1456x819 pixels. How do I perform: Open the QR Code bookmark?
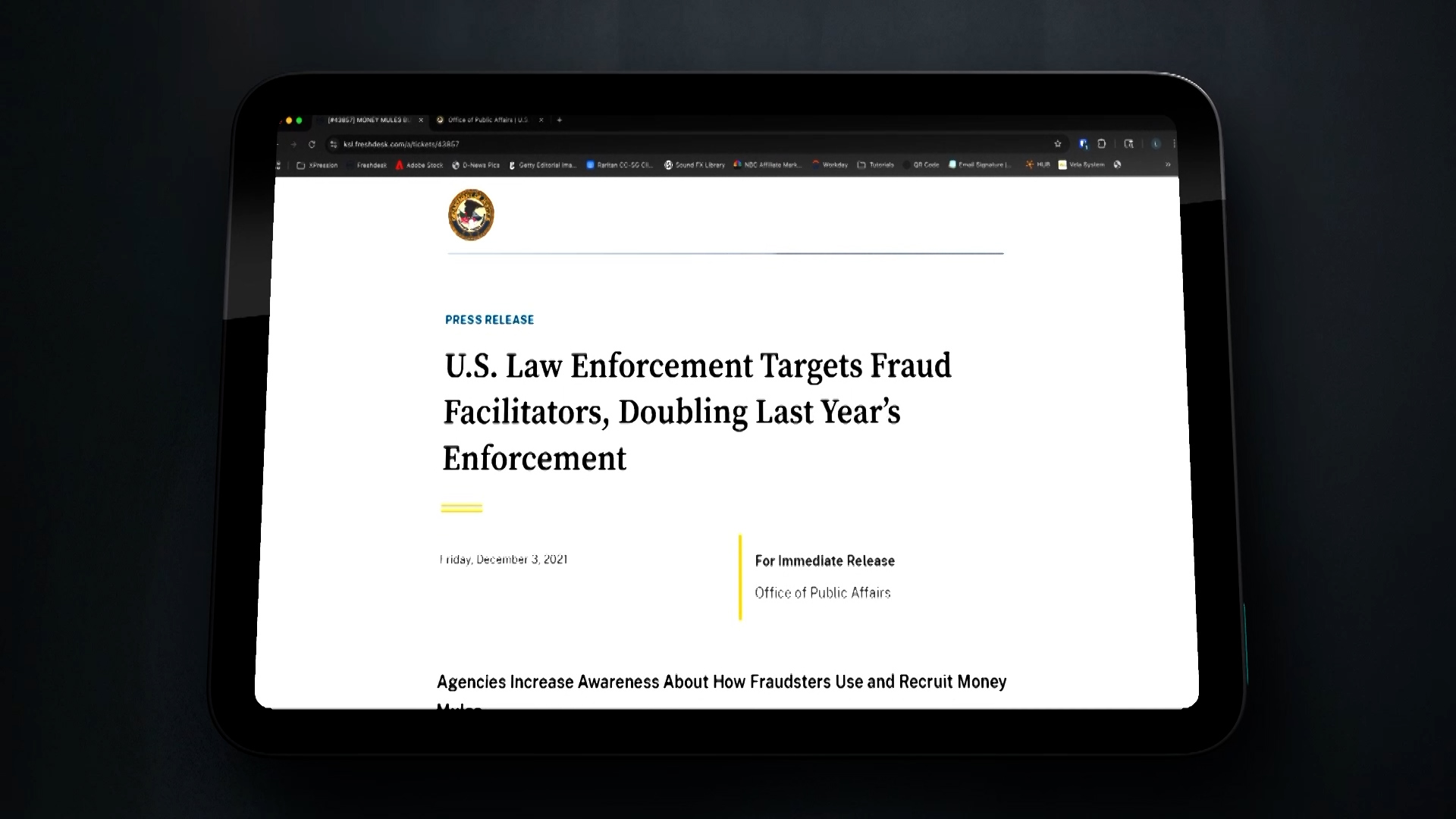coord(921,165)
